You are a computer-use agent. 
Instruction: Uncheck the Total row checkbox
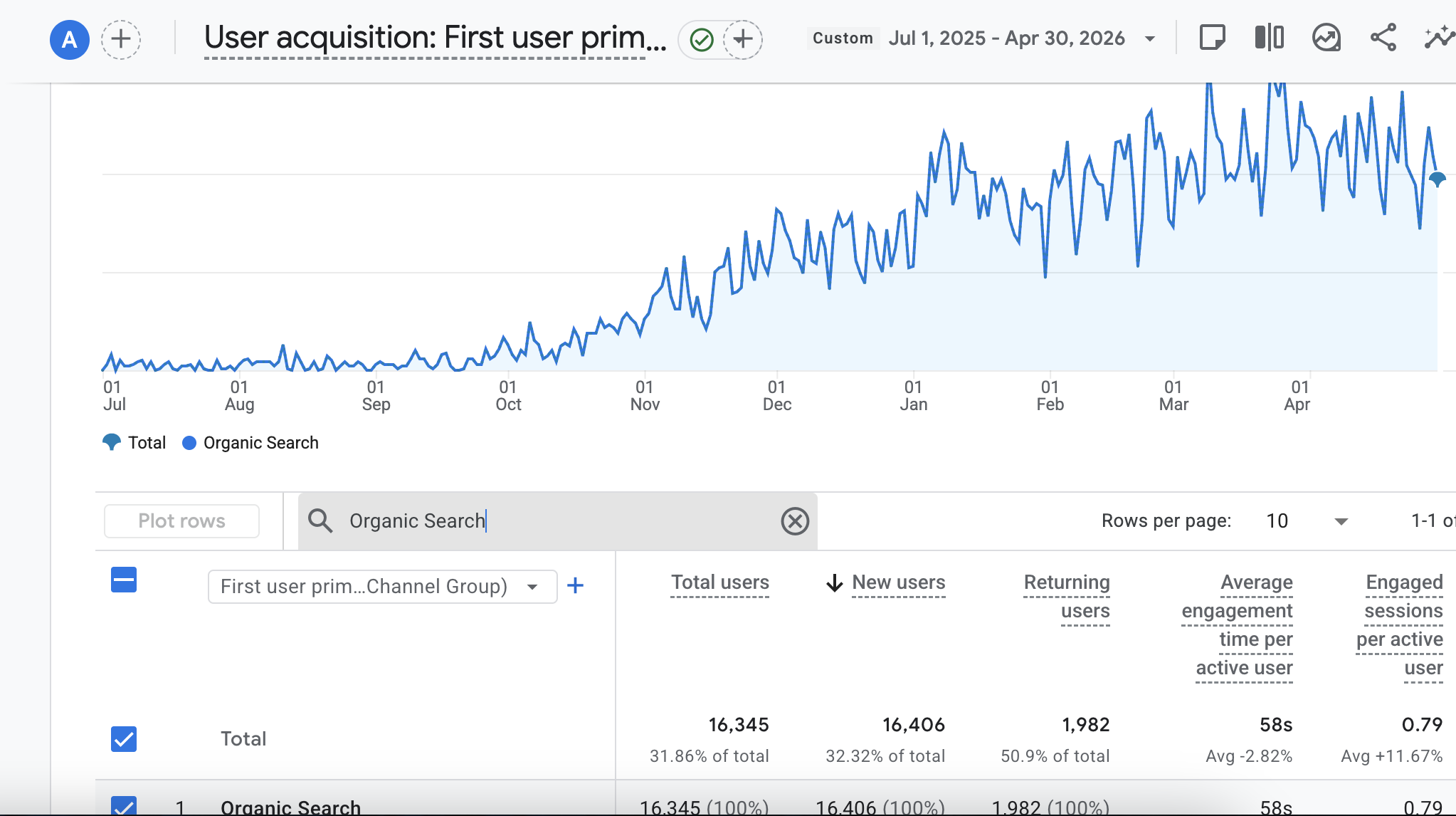124,739
